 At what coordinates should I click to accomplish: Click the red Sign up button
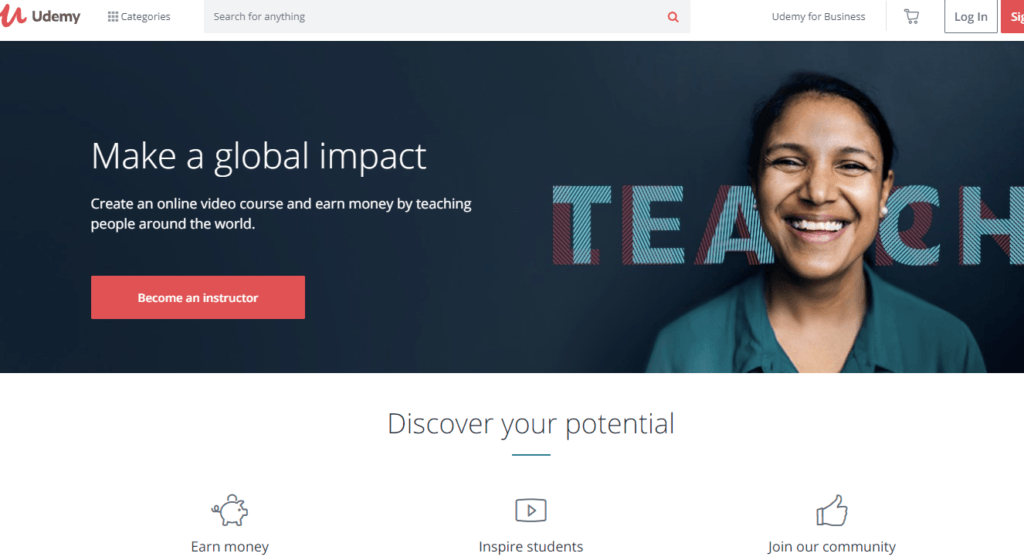tap(1013, 16)
